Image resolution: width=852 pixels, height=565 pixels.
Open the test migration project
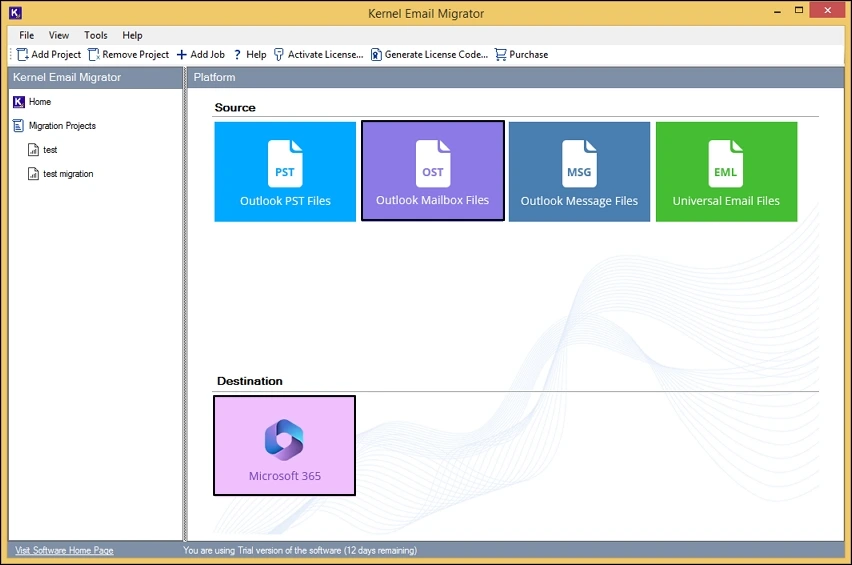click(68, 174)
